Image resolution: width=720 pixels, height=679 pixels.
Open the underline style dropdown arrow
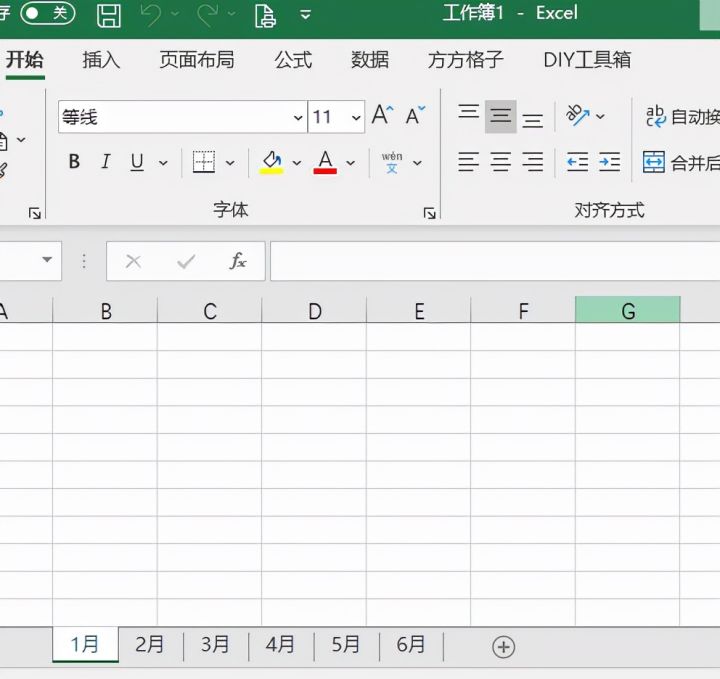[163, 163]
